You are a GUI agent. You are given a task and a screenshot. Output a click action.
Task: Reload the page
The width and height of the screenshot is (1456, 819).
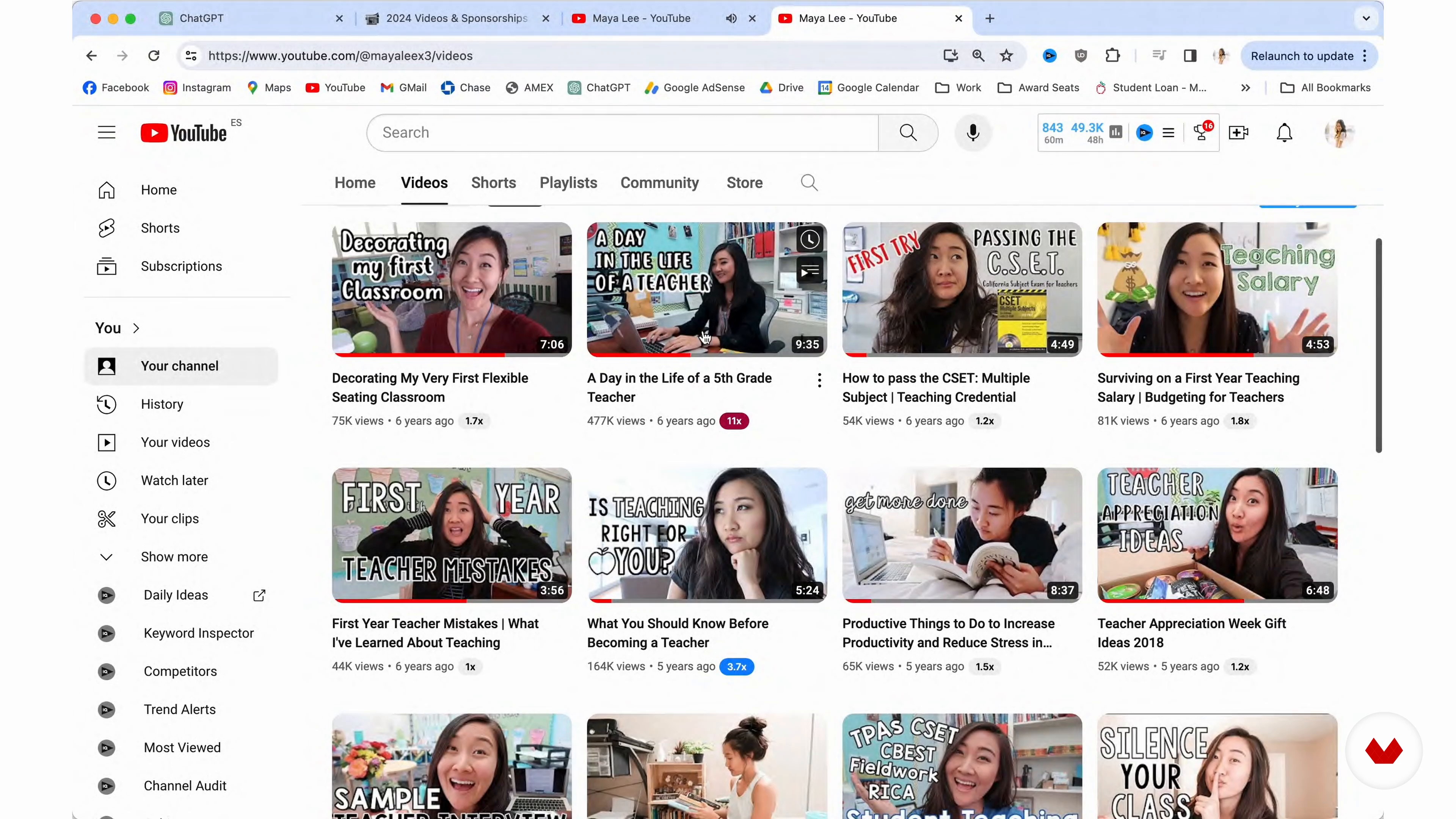coord(154,55)
